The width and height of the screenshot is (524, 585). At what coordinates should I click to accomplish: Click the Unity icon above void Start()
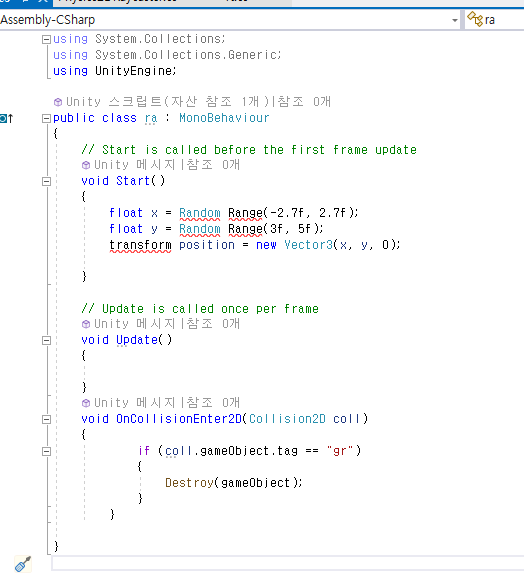tap(86, 165)
